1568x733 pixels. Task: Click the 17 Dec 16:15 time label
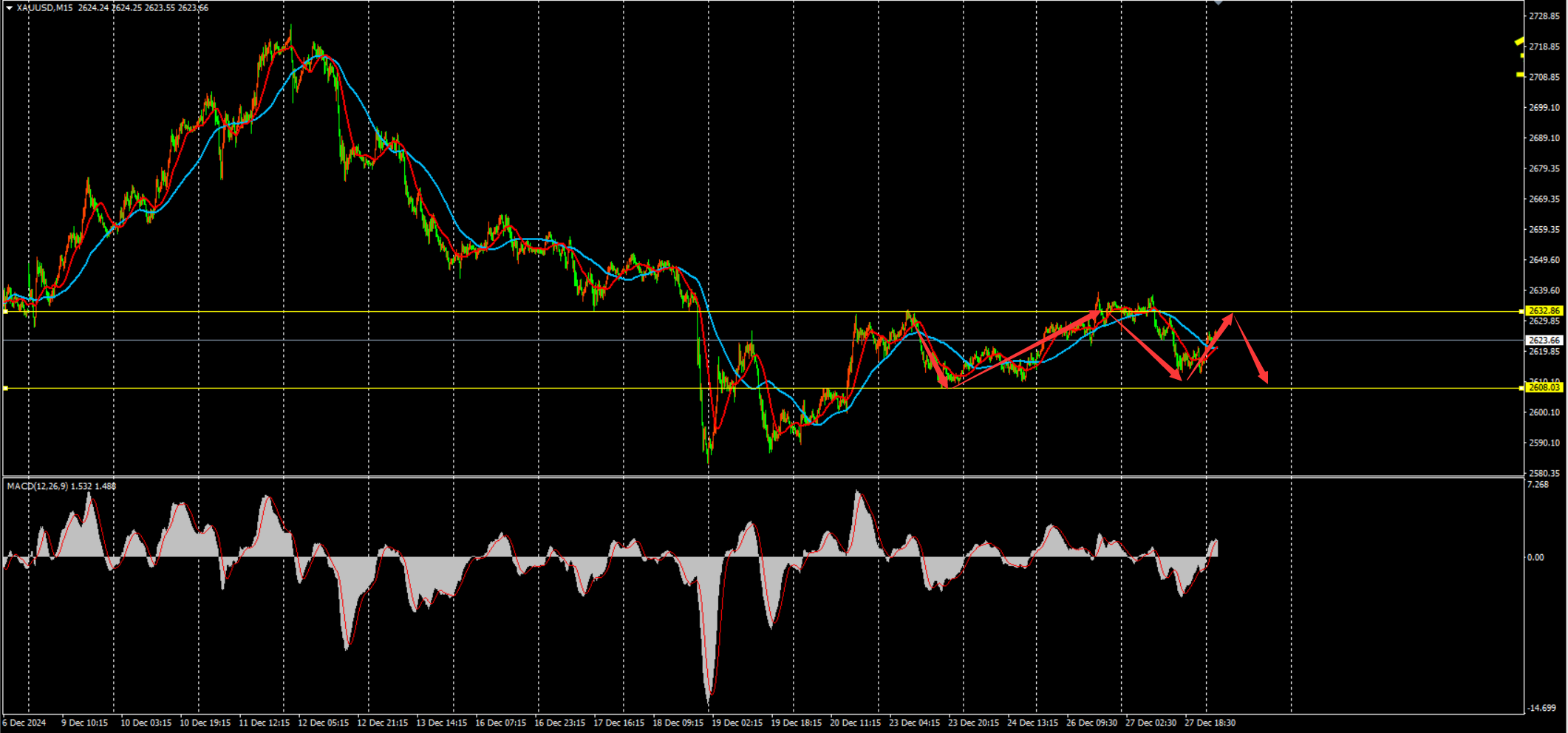pyautogui.click(x=618, y=723)
